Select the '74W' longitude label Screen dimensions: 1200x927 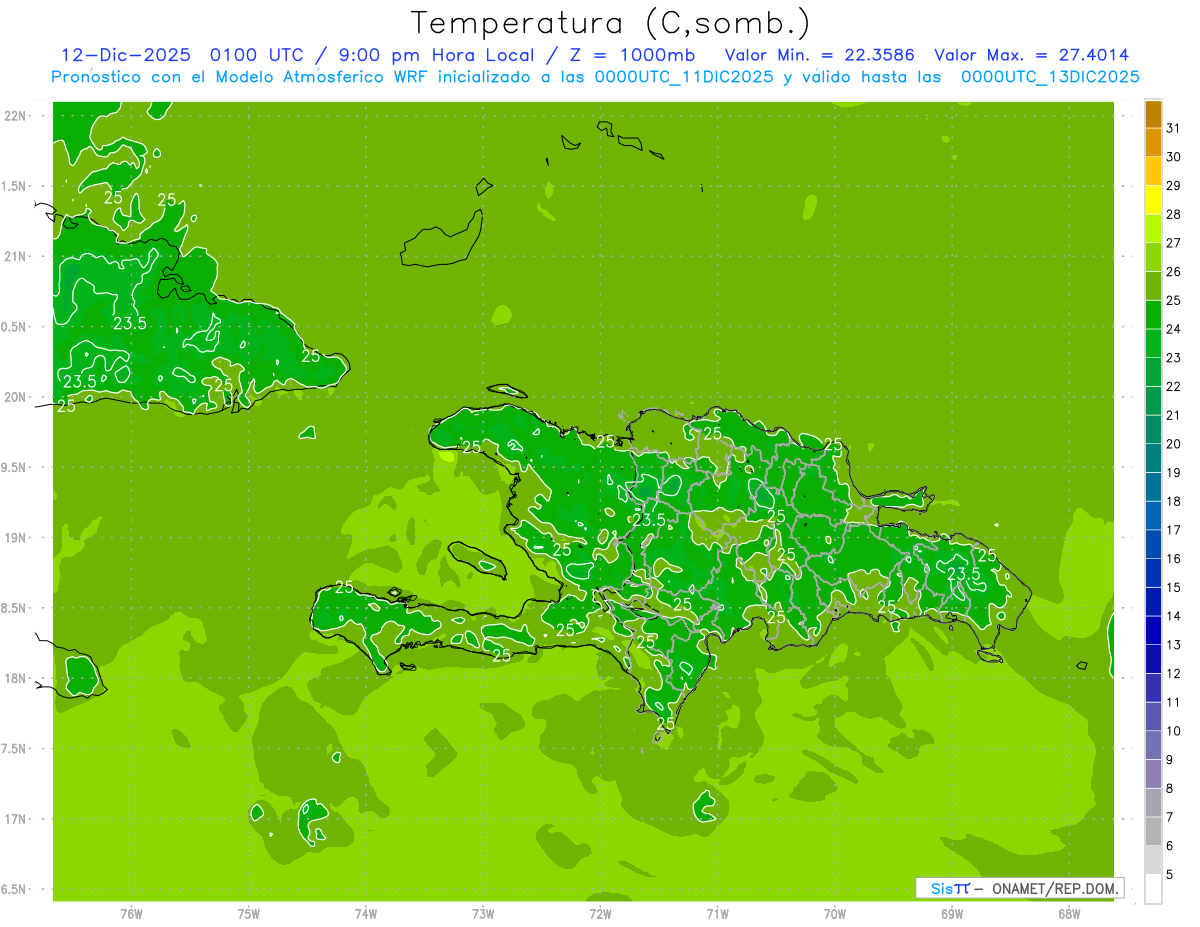[365, 913]
